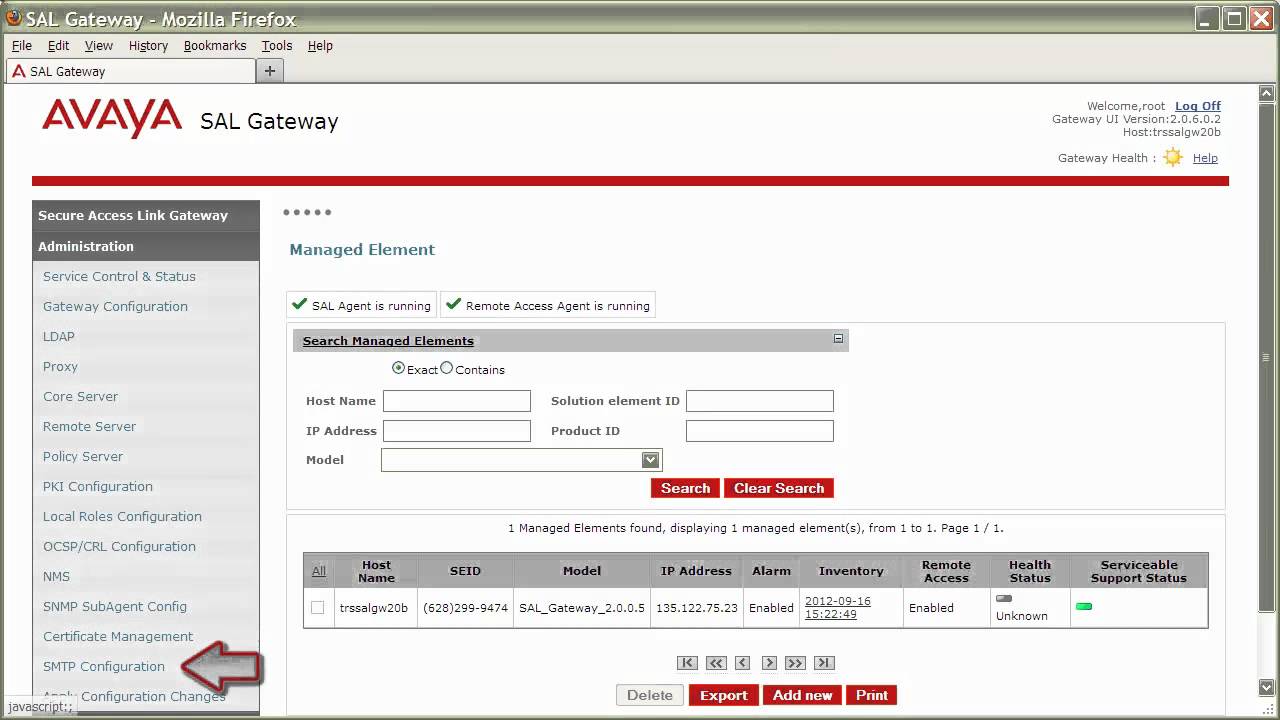Open the Firefox Help menu

[320, 45]
